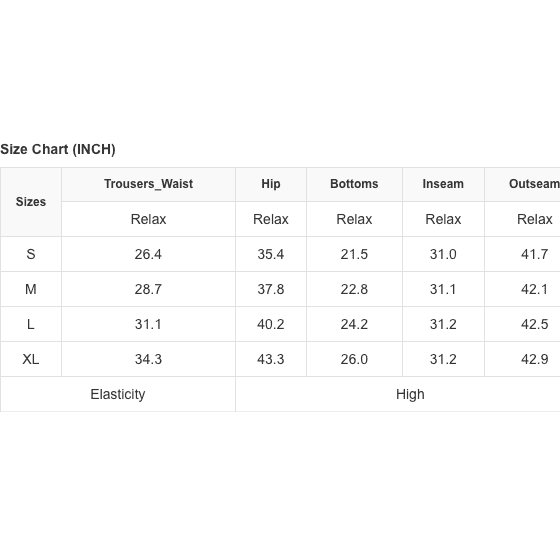Select the 43.3 hip value
The image size is (560, 560).
[271, 359]
